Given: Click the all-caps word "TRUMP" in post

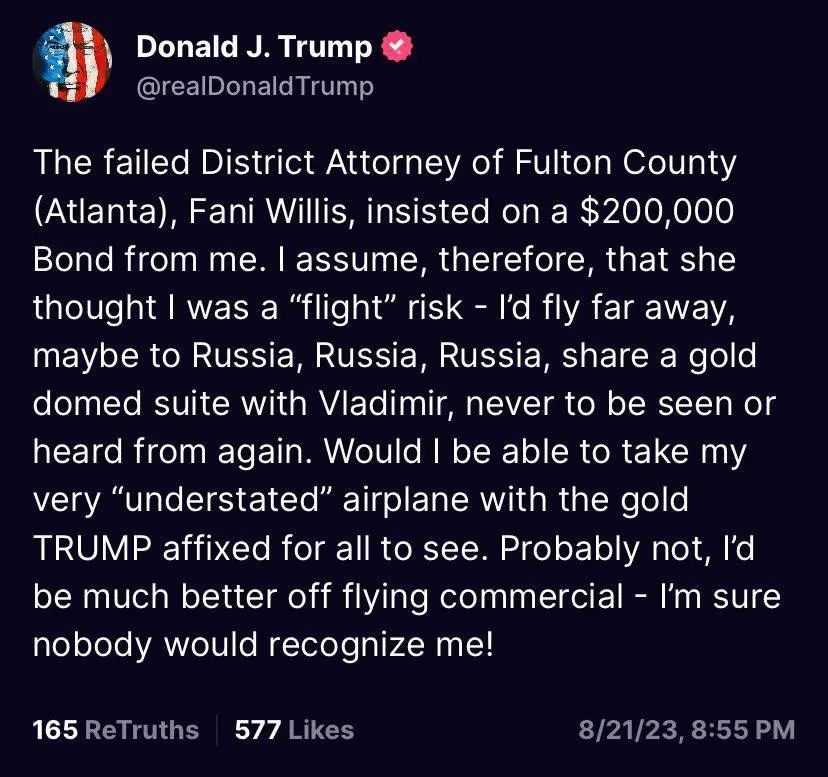Looking at the screenshot, I should click(92, 548).
